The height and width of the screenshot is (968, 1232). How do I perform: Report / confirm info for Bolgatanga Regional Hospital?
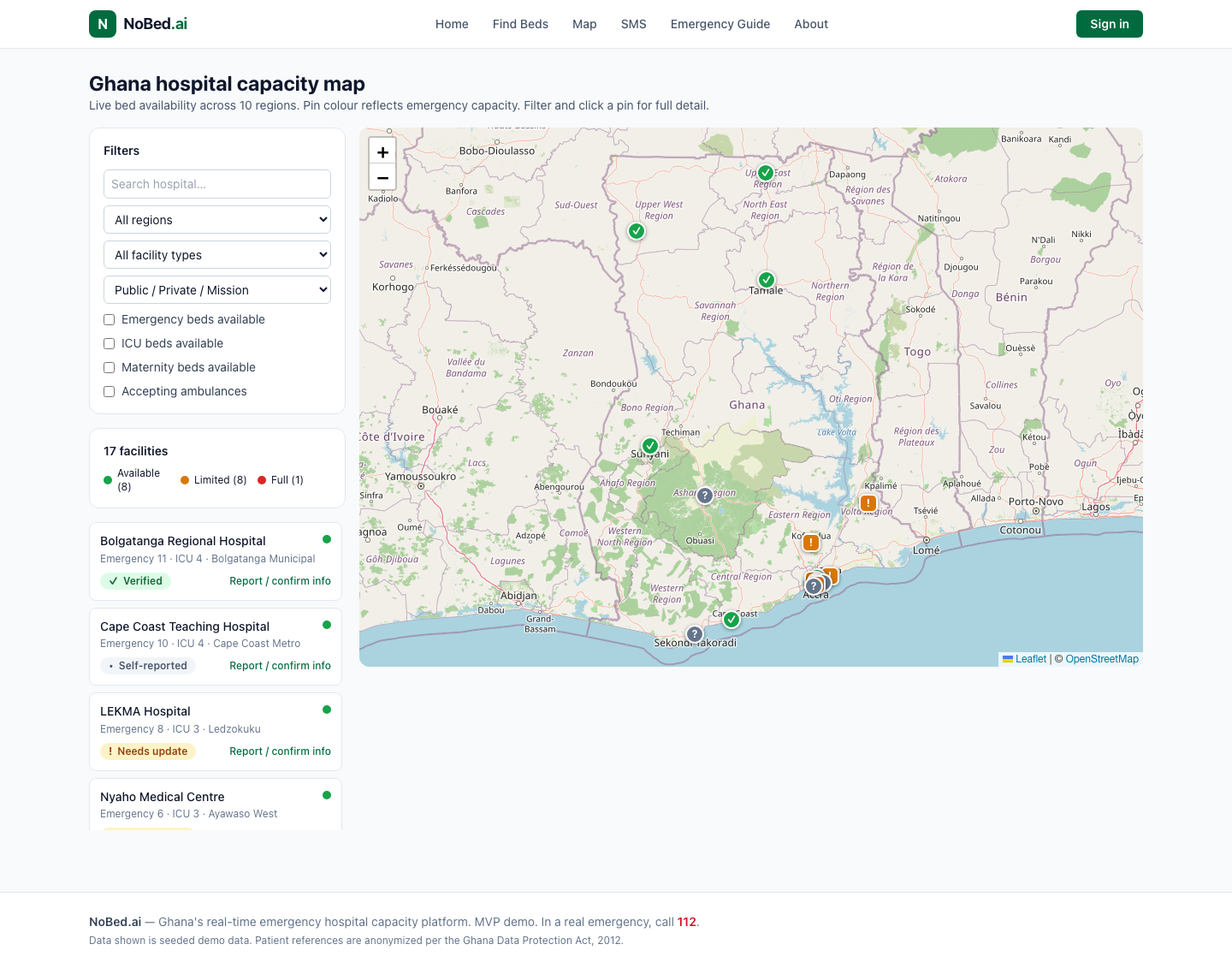click(280, 581)
